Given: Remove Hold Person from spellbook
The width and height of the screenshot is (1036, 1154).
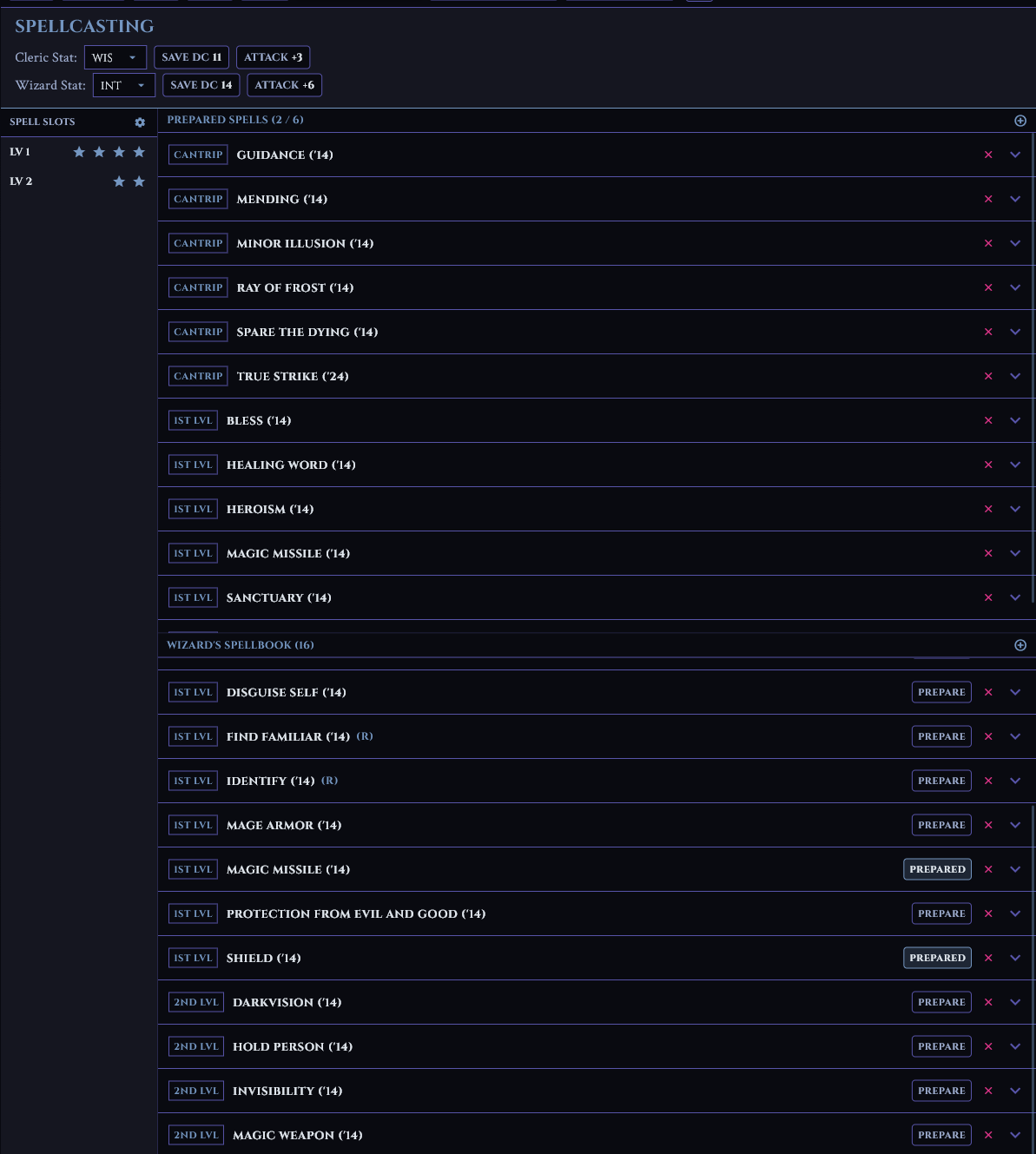Looking at the screenshot, I should (x=988, y=1046).
